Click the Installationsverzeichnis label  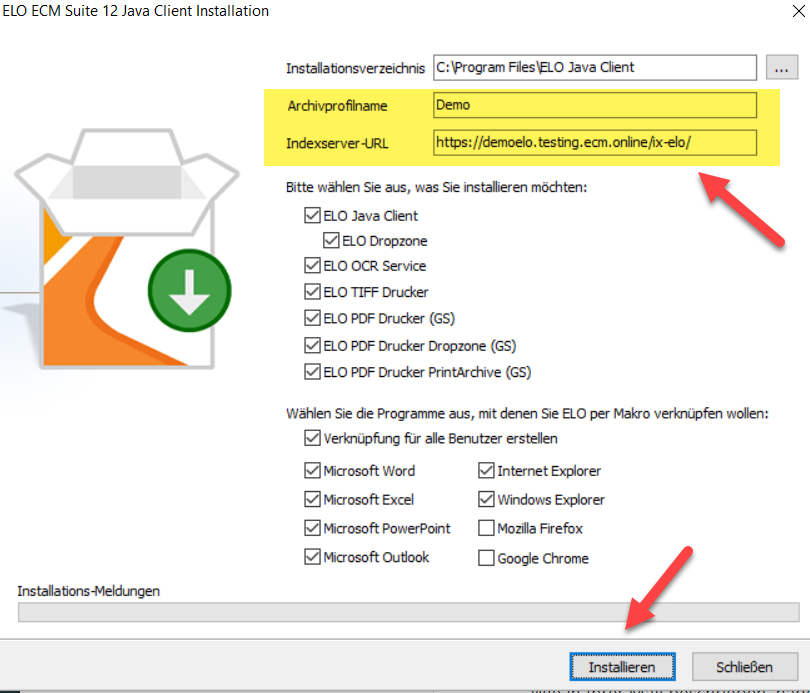[355, 68]
